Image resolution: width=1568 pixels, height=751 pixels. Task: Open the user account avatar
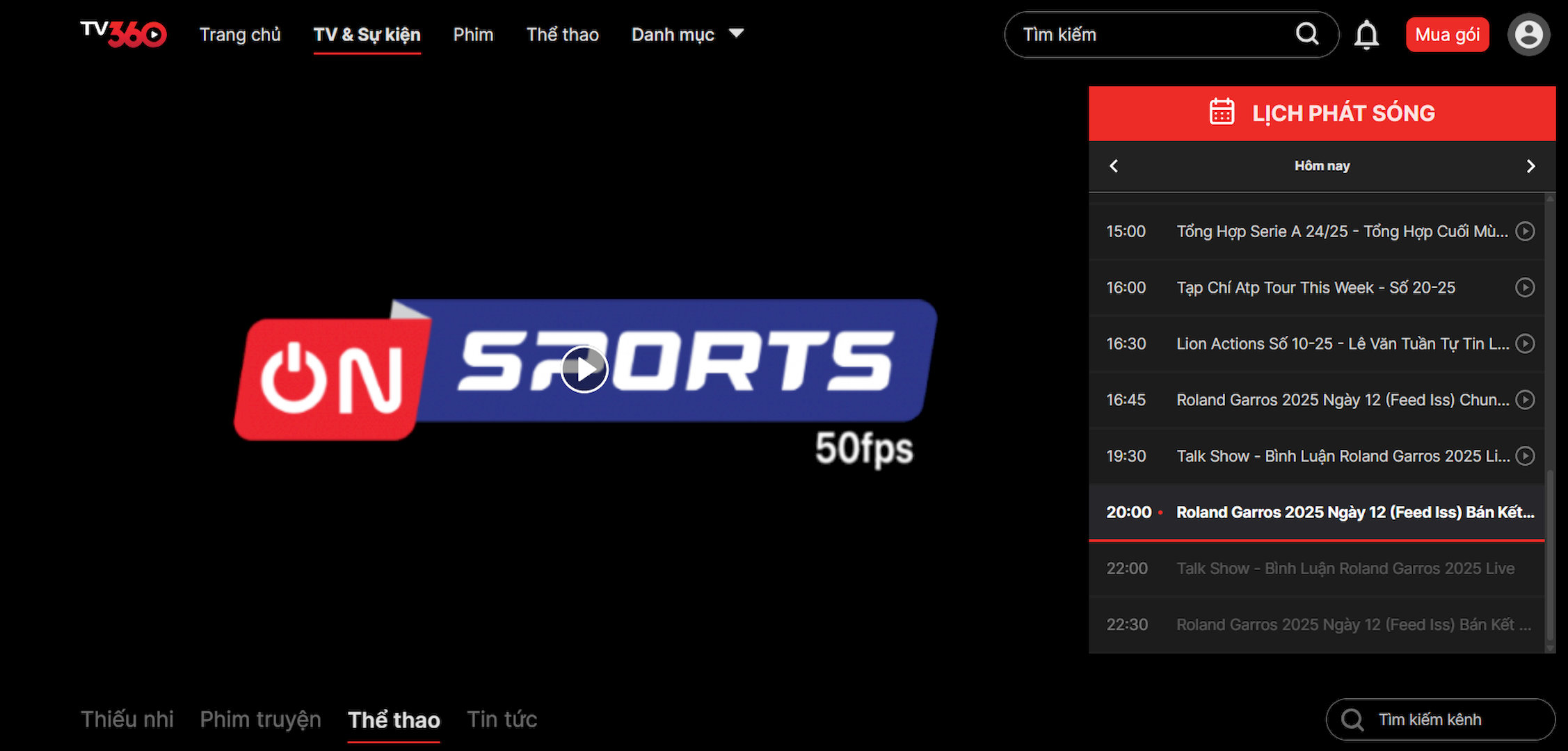(x=1528, y=35)
